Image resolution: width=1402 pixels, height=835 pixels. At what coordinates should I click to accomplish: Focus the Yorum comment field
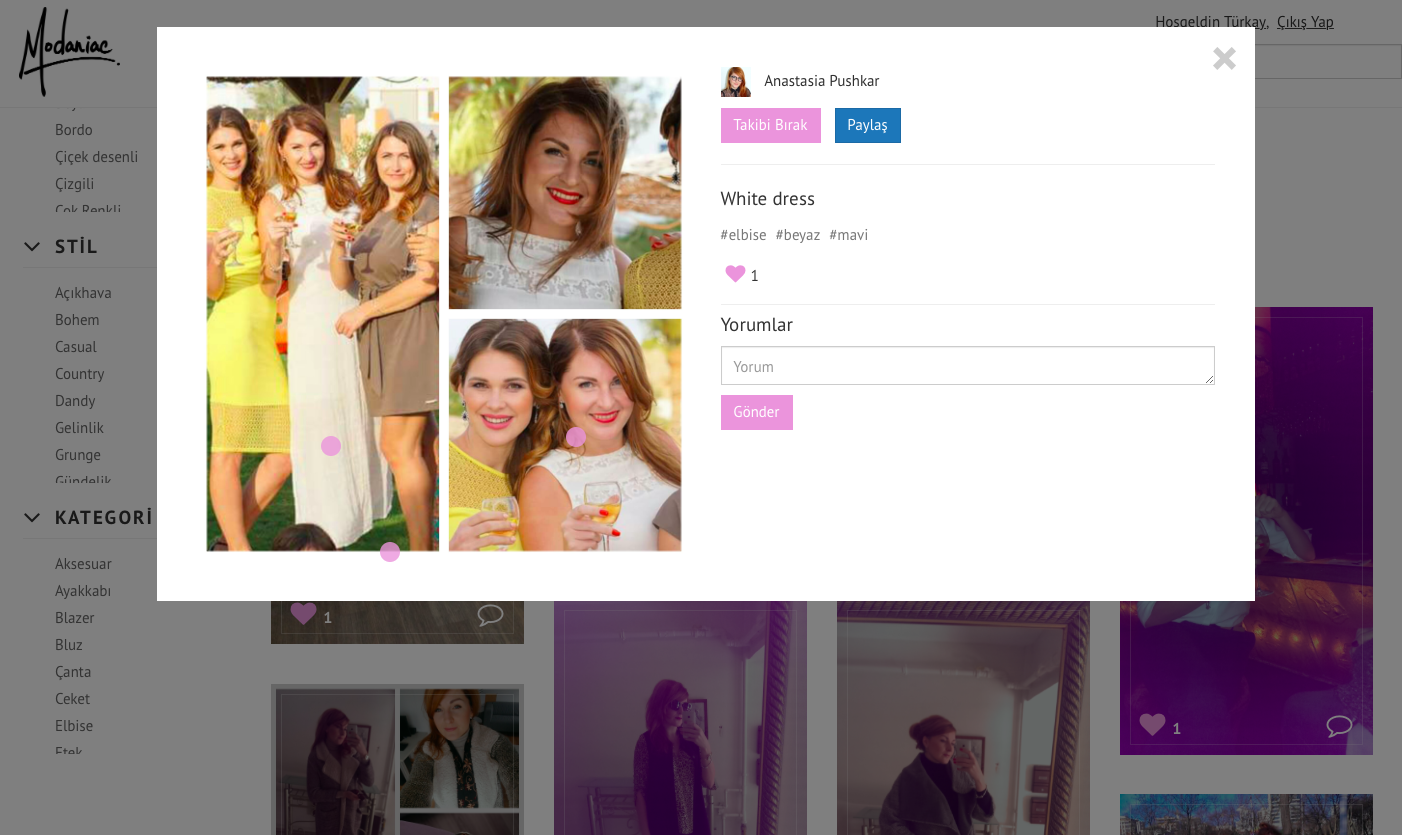pyautogui.click(x=968, y=366)
